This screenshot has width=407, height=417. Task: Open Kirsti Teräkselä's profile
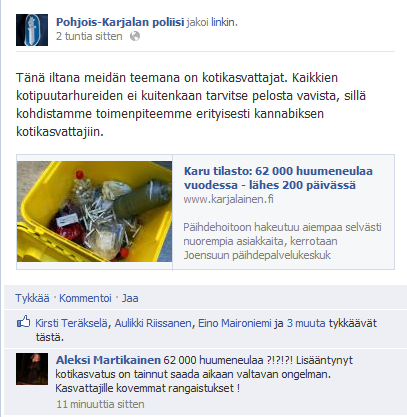click(71, 323)
